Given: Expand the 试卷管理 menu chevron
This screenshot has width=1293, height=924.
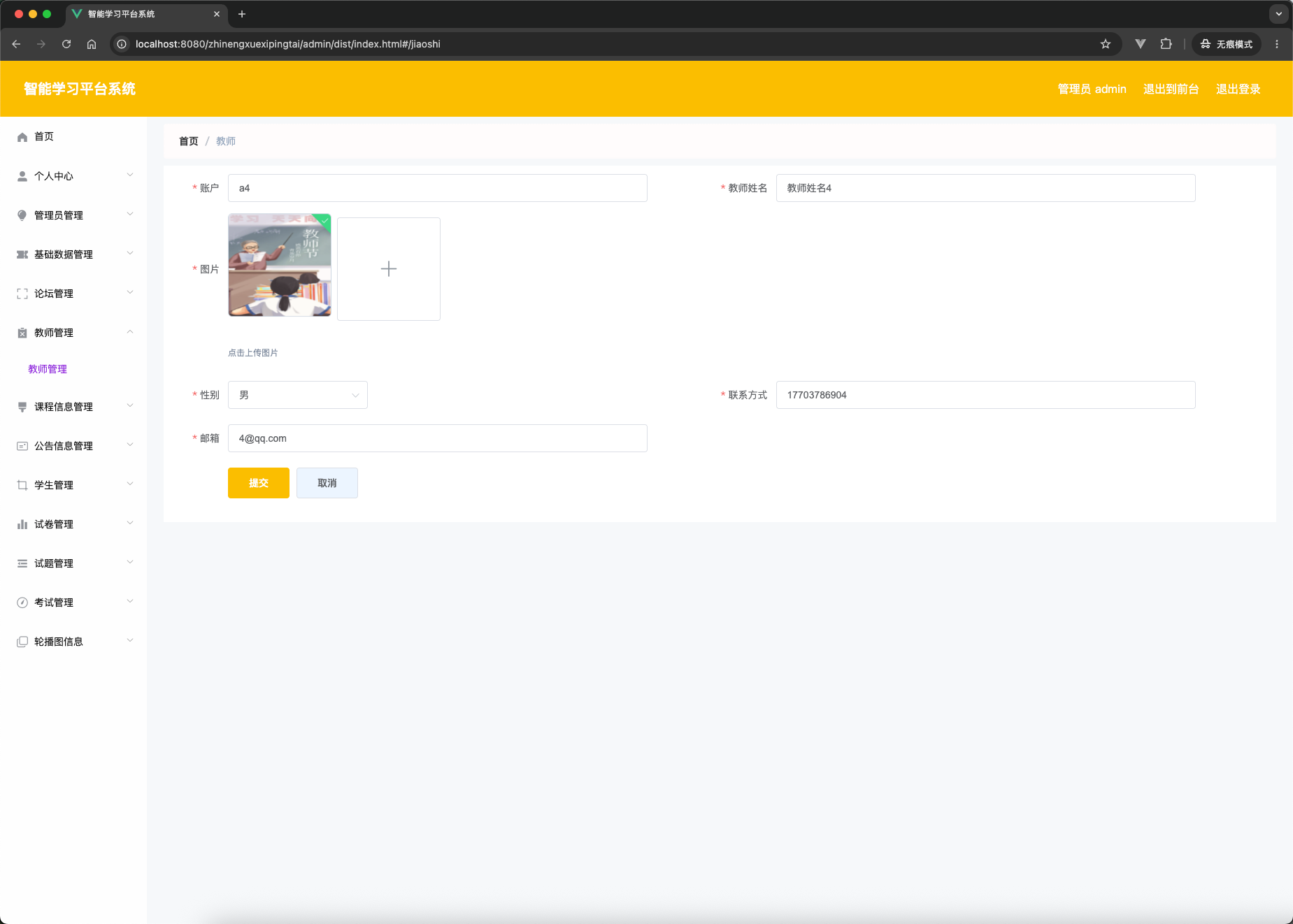Looking at the screenshot, I should coord(130,524).
